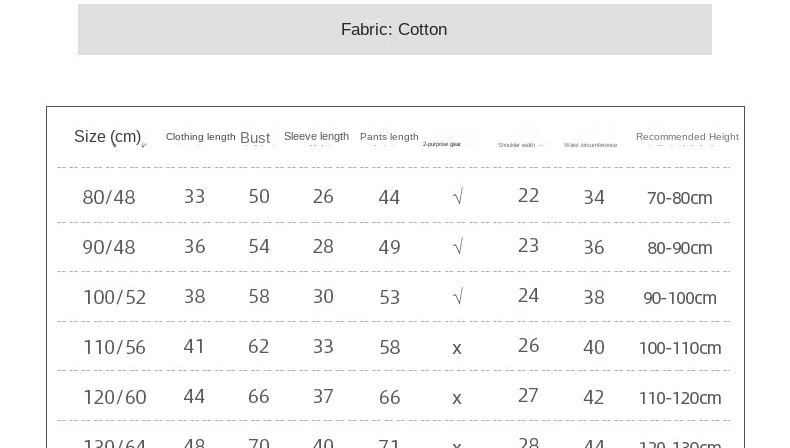Click the Sleeve length column header
Image resolution: width=790 pixels, height=448 pixels.
[316, 137]
